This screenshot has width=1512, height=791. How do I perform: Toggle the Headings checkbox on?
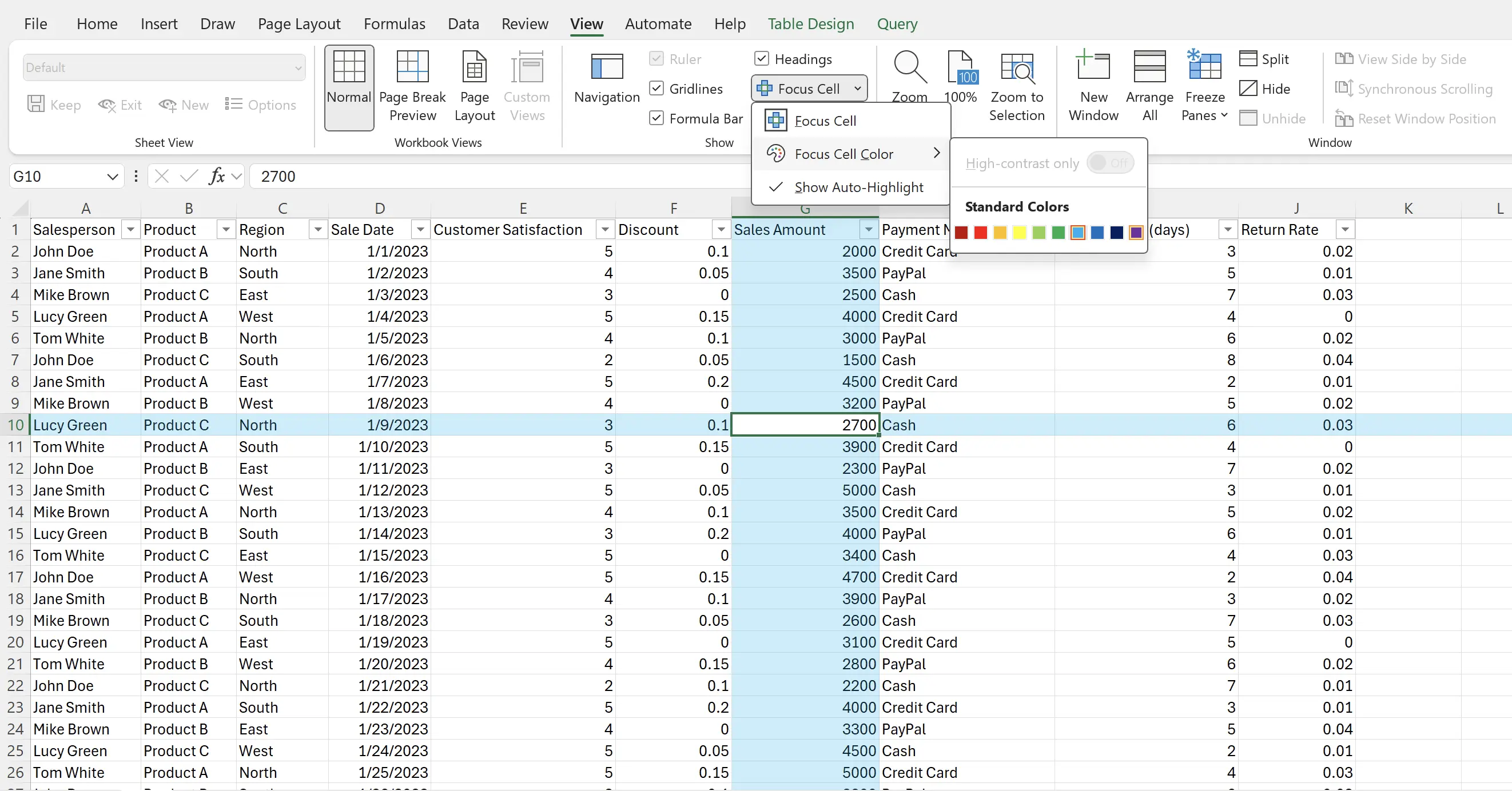(762, 58)
